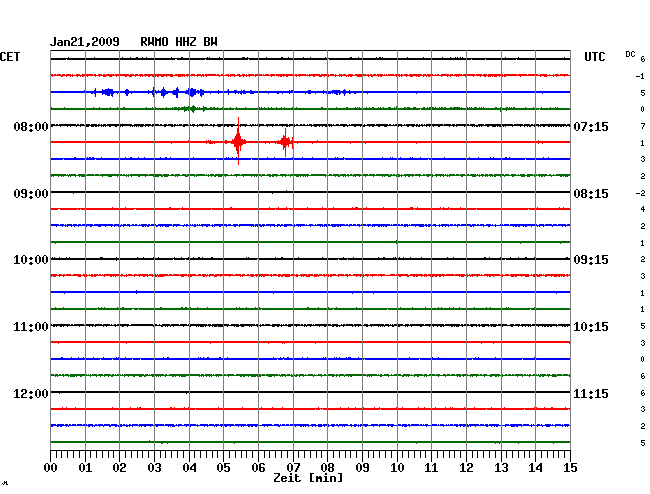Click the UTC timezone label

[x=594, y=57]
